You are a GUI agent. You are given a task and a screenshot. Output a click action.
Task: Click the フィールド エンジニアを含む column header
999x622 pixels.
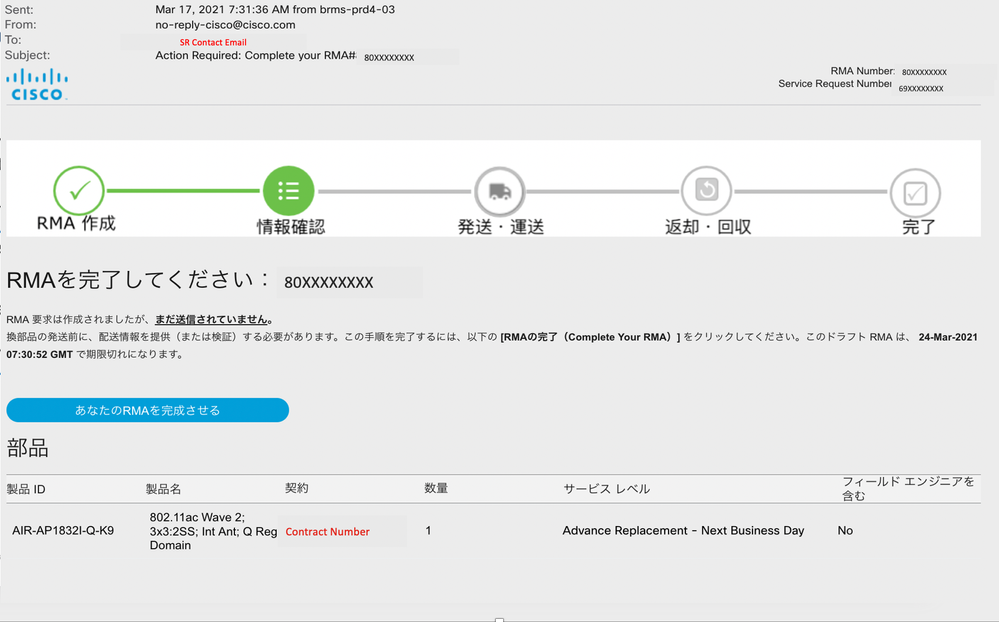coord(909,488)
